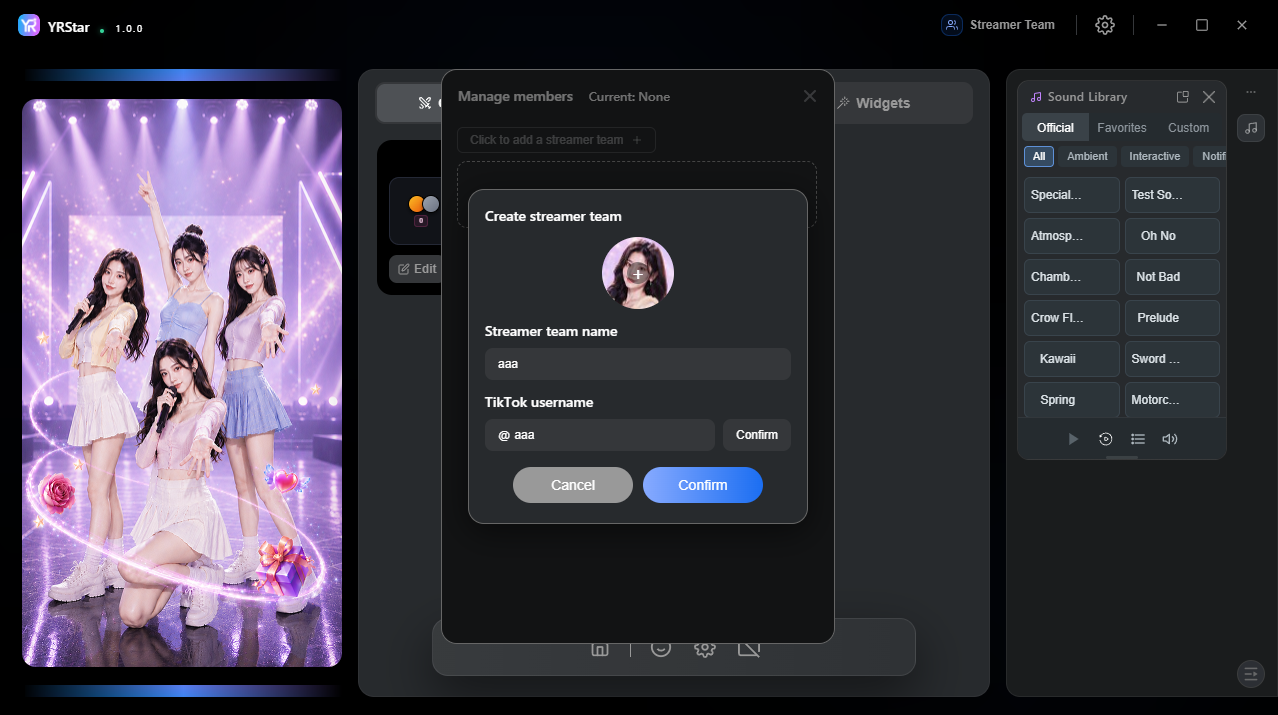Viewport: 1278px width, 715px height.
Task: Play the Sword ... sound
Action: click(1172, 359)
